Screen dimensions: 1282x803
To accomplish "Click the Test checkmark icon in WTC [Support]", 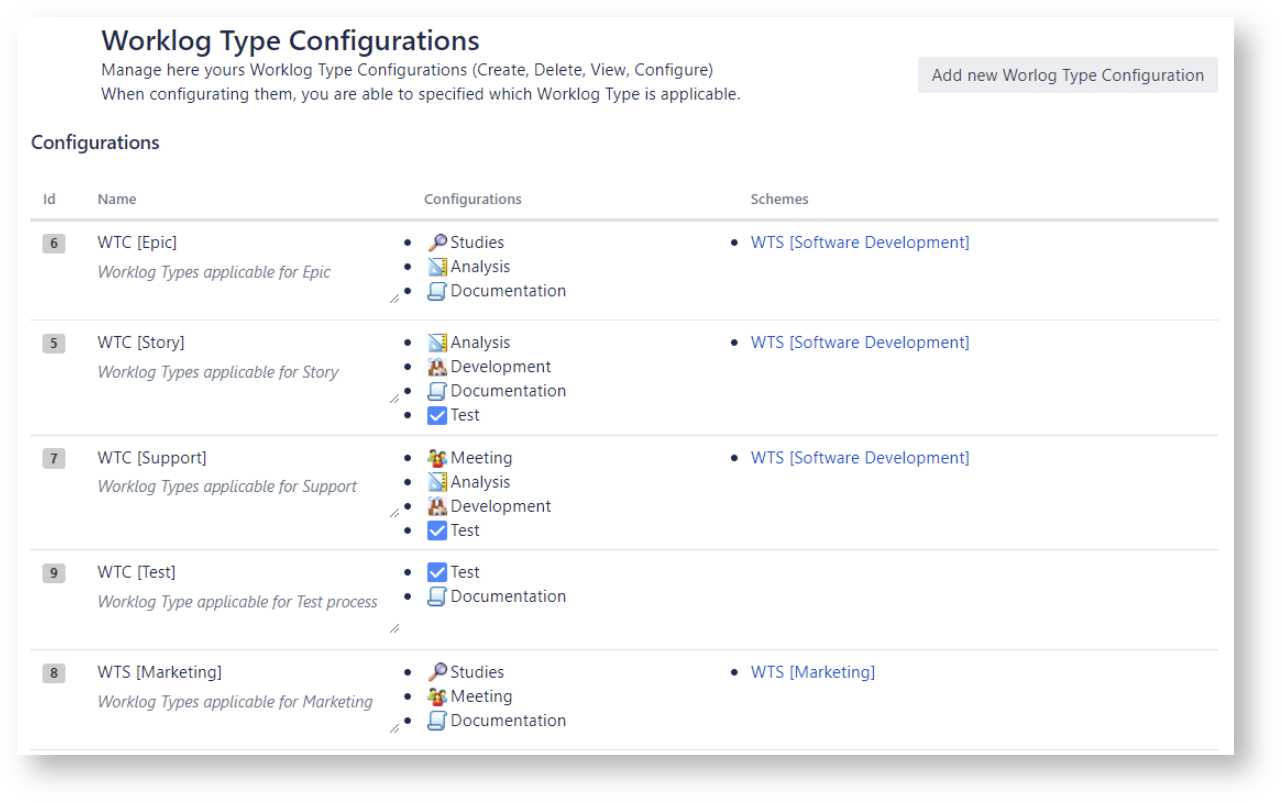I will (437, 530).
